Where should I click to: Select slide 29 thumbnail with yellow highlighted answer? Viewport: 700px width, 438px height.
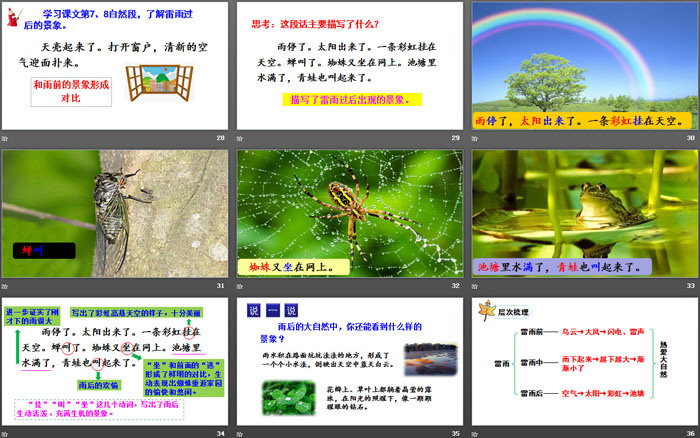[x=350, y=66]
